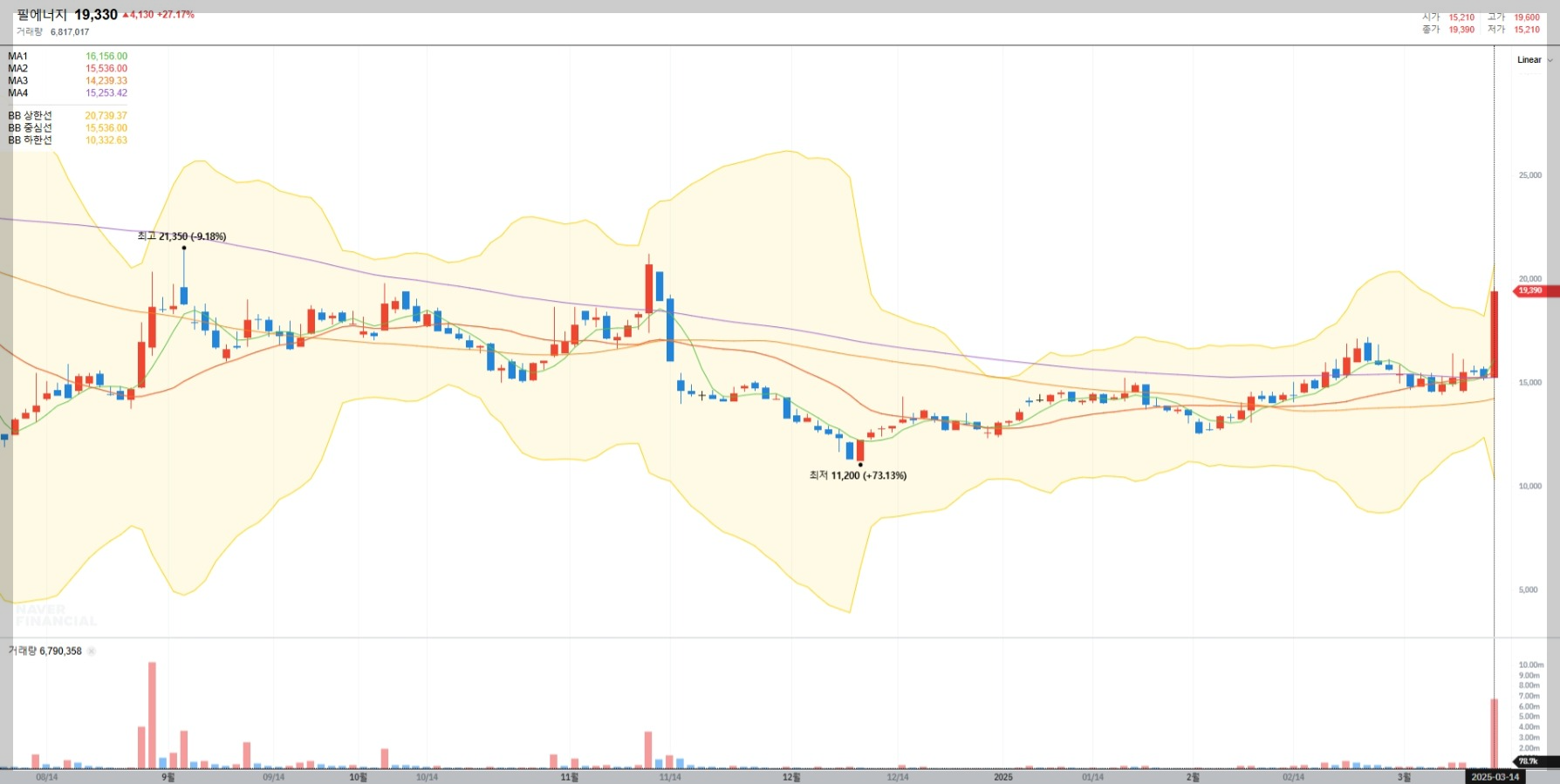The width and height of the screenshot is (1560, 784).
Task: Click the MA1 legend value 16,156.00
Action: pos(106,57)
